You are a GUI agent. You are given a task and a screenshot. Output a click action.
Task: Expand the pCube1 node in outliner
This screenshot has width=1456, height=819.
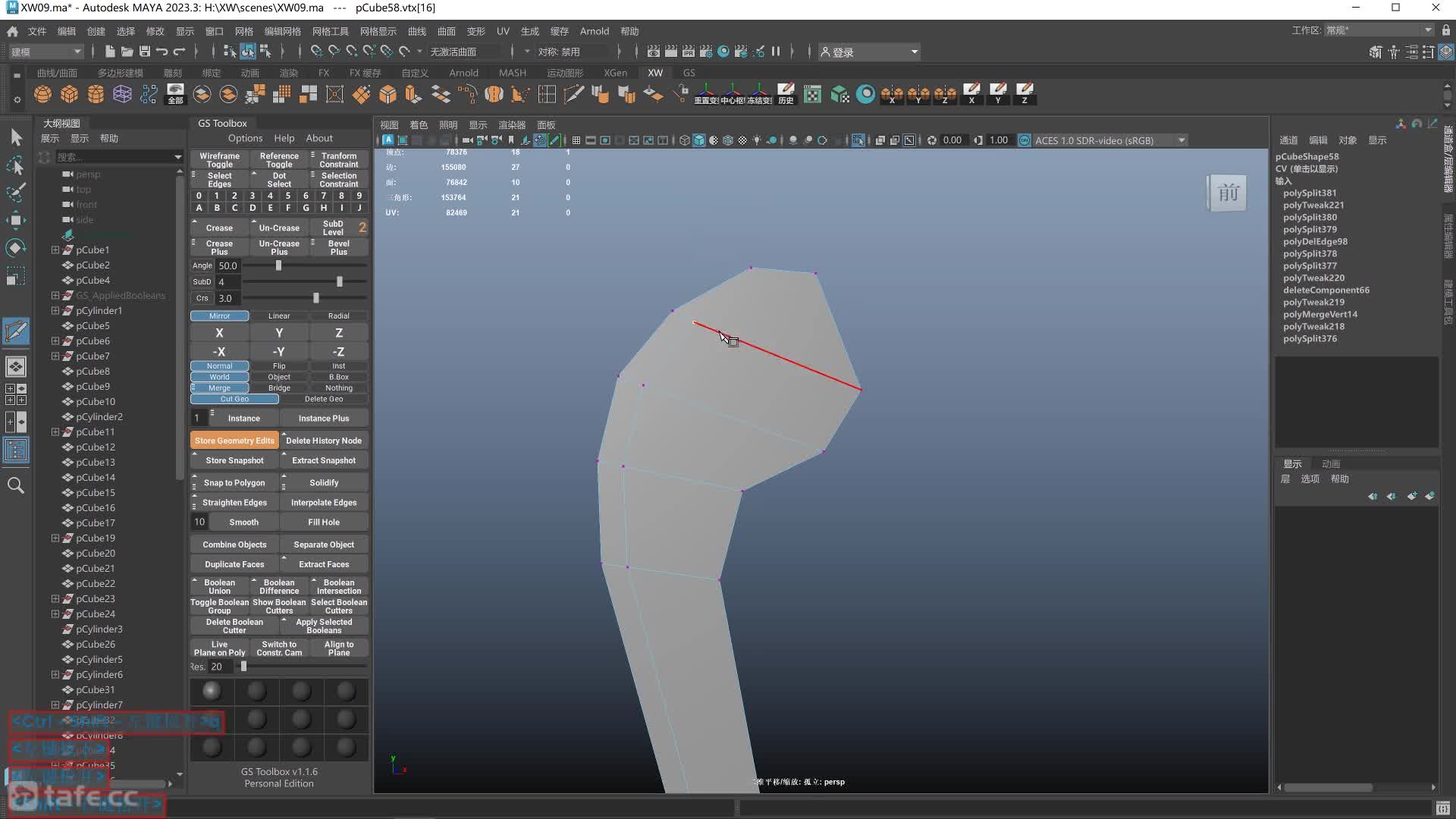coord(55,249)
